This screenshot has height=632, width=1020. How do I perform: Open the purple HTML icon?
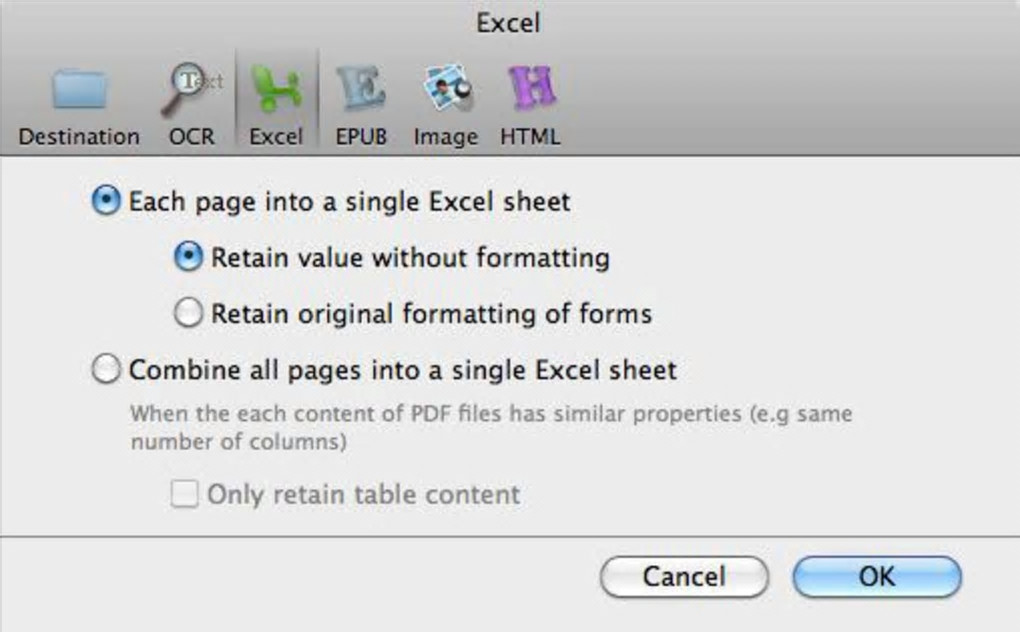click(530, 90)
